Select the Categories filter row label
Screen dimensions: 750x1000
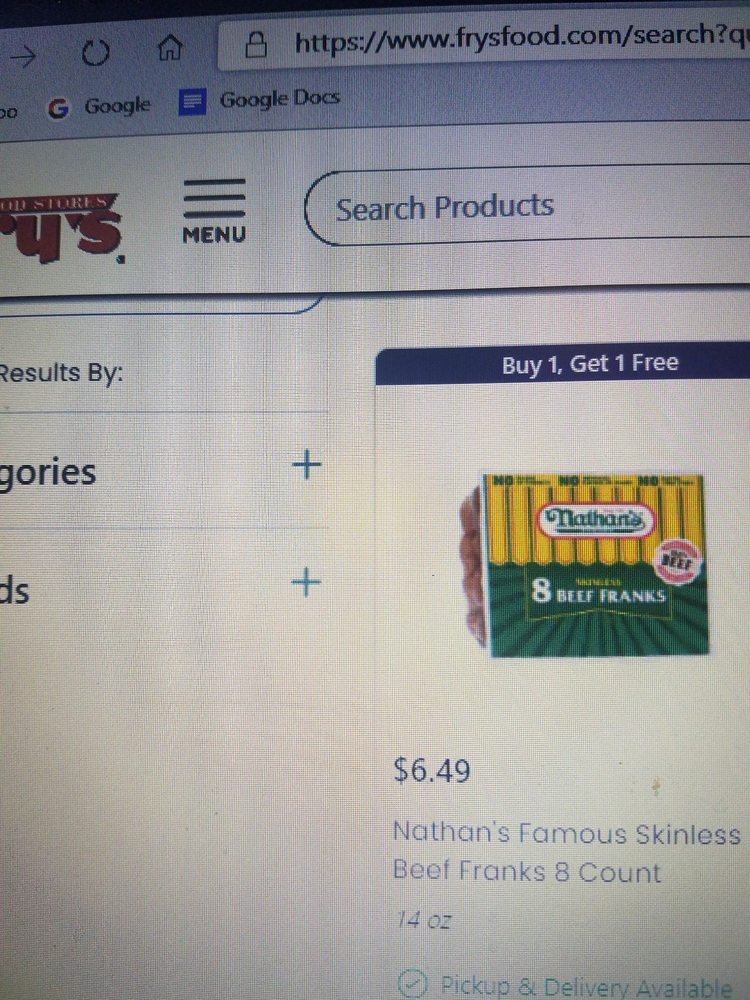click(x=48, y=472)
